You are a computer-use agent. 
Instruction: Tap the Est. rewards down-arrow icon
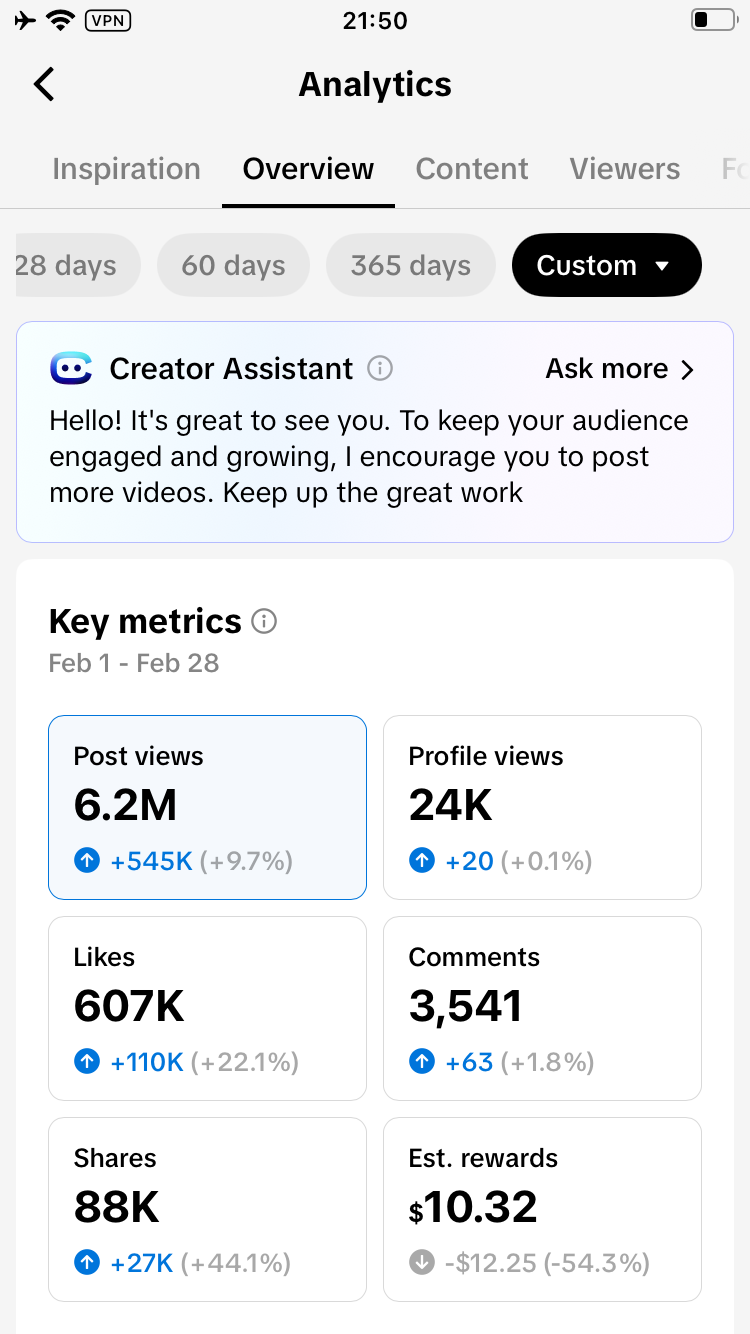tap(422, 1263)
